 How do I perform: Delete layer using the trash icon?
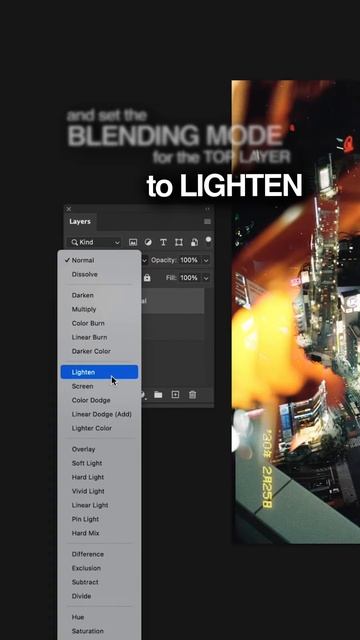192,395
